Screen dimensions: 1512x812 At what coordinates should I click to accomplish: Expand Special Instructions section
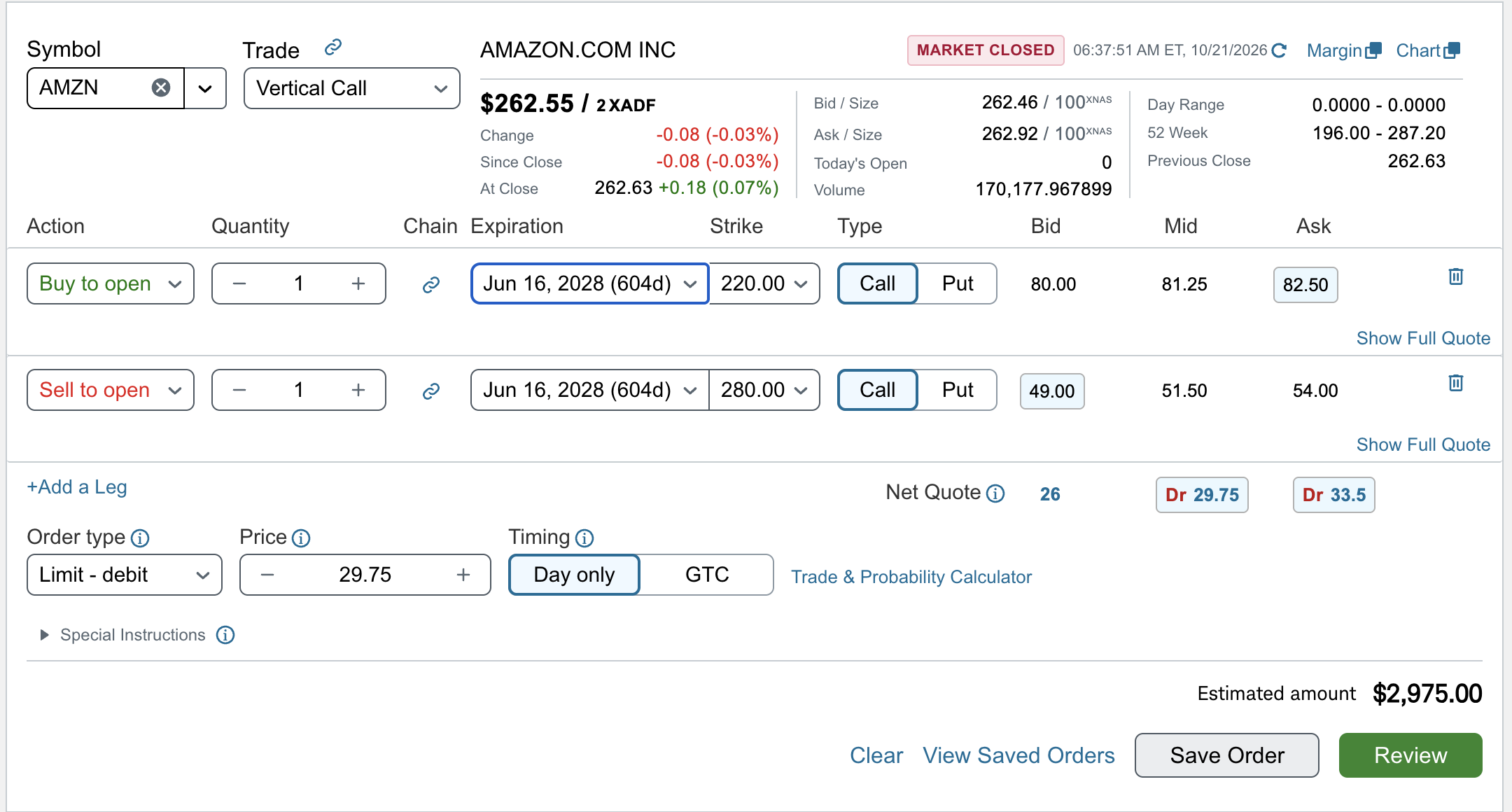[x=44, y=635]
